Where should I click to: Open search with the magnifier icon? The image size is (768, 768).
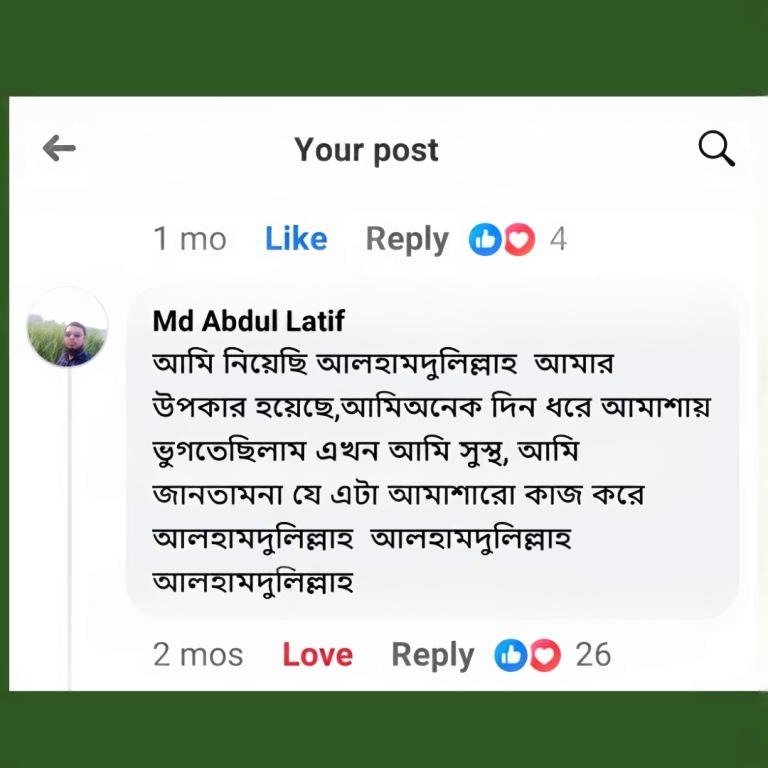point(716,149)
